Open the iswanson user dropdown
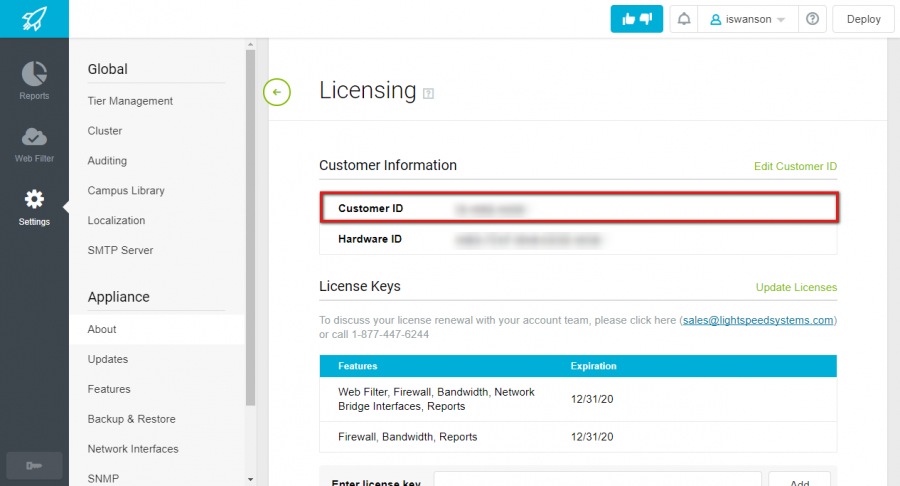This screenshot has height=486, width=900. coord(747,19)
